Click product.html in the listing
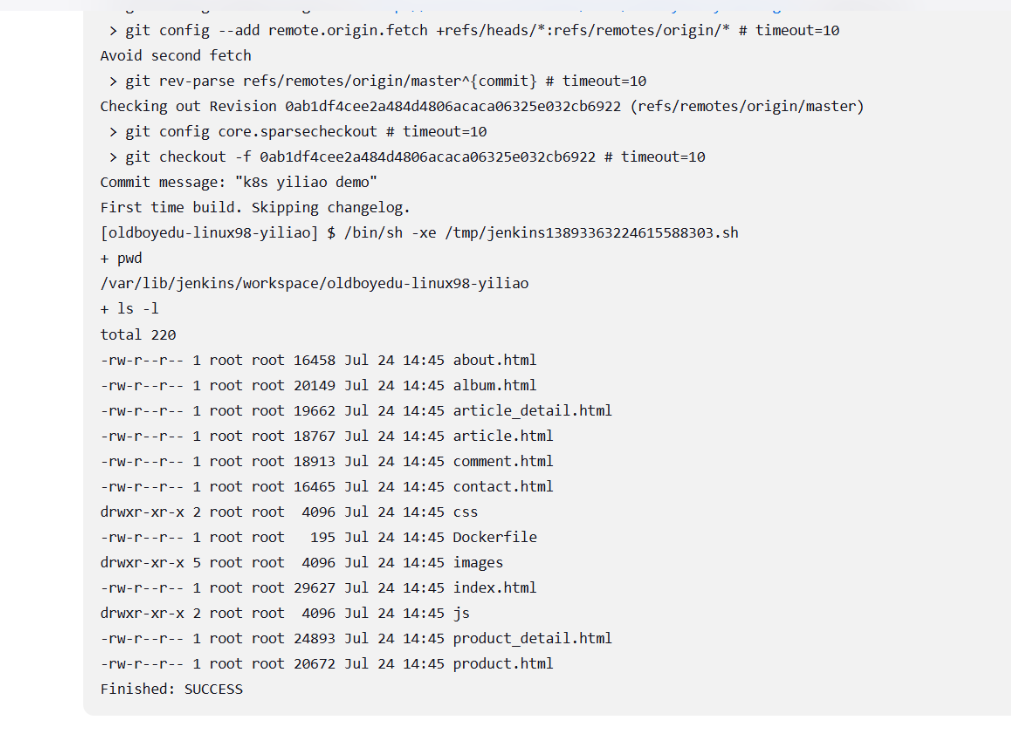Screen dimensions: 1011x731 pyautogui.click(x=502, y=664)
